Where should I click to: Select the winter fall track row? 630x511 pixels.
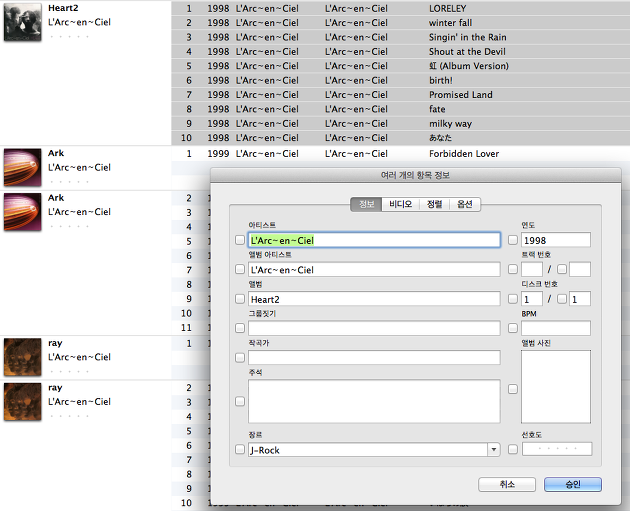click(x=401, y=23)
